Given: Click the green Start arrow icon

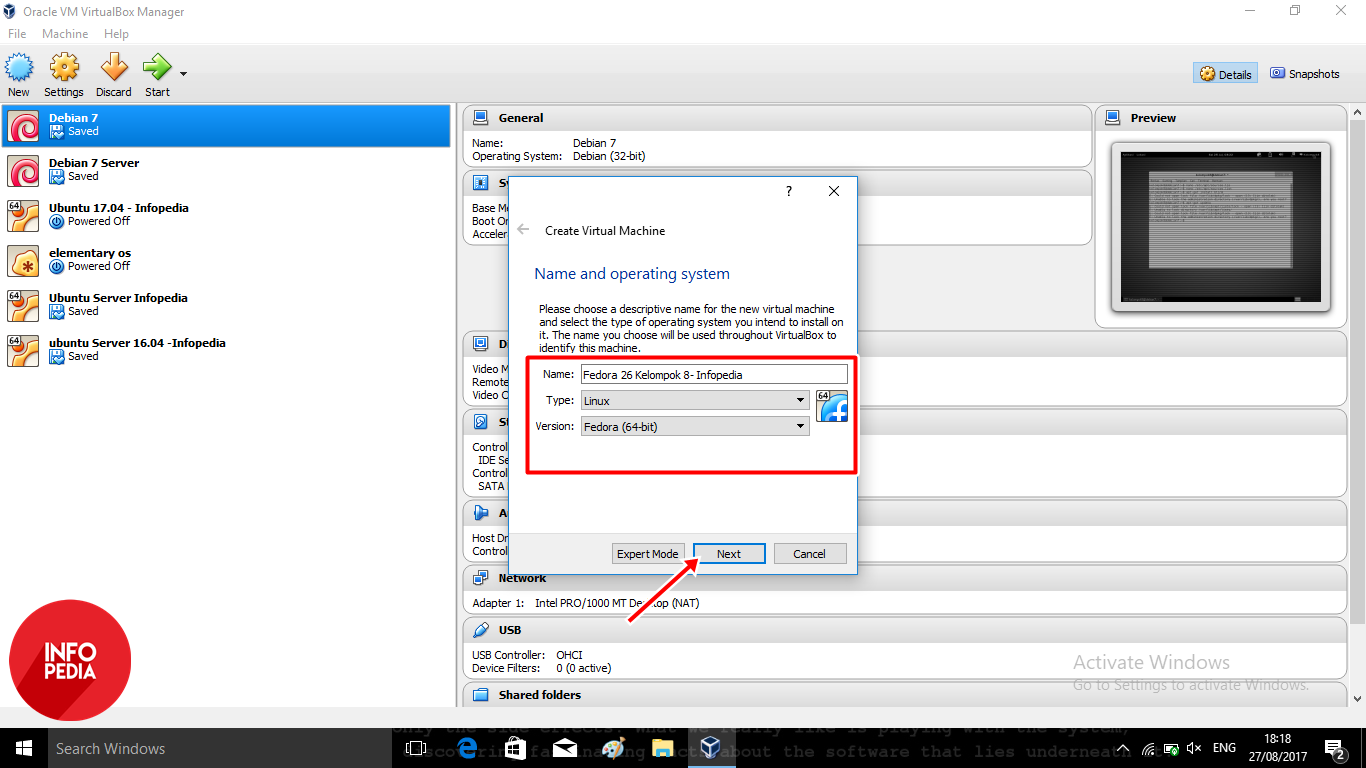Looking at the screenshot, I should tap(157, 68).
